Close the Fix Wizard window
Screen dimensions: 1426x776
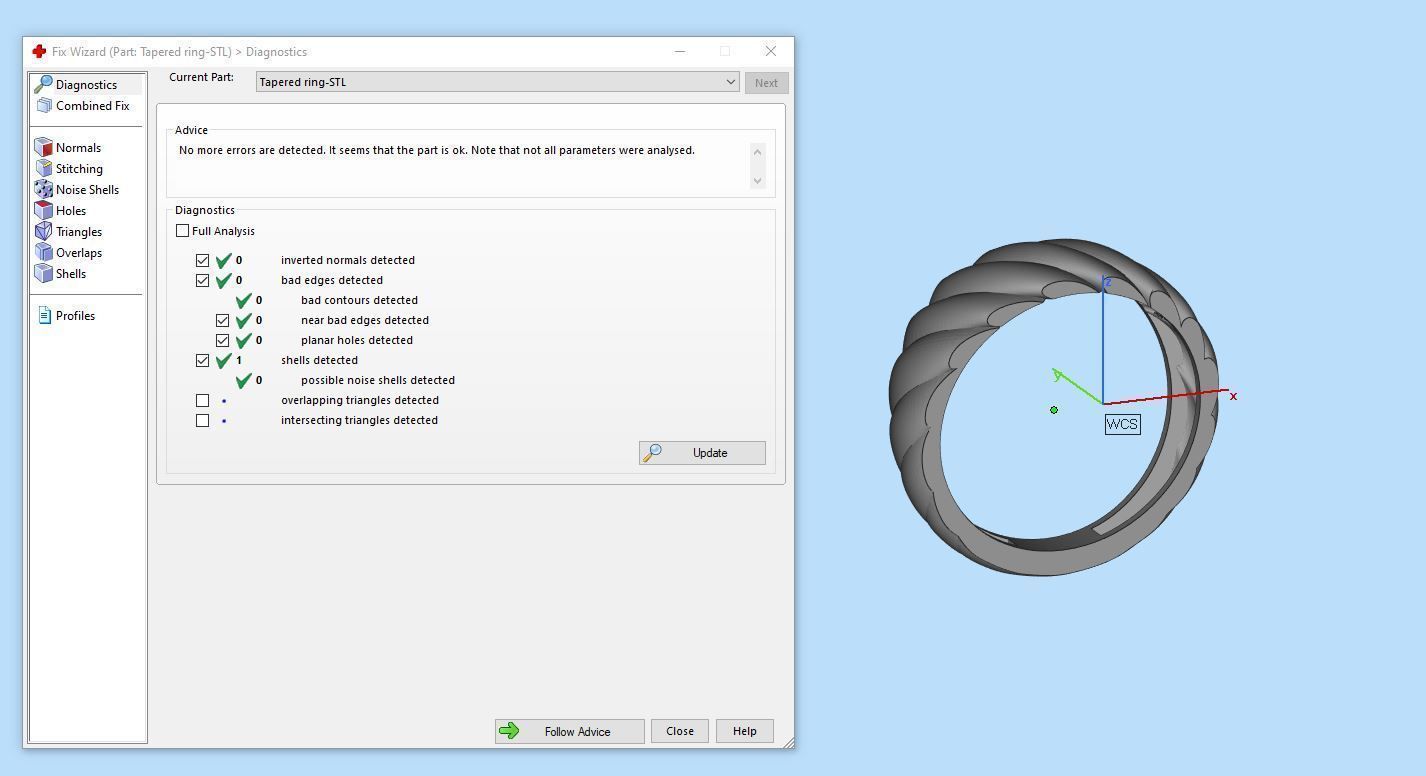pyautogui.click(x=770, y=51)
